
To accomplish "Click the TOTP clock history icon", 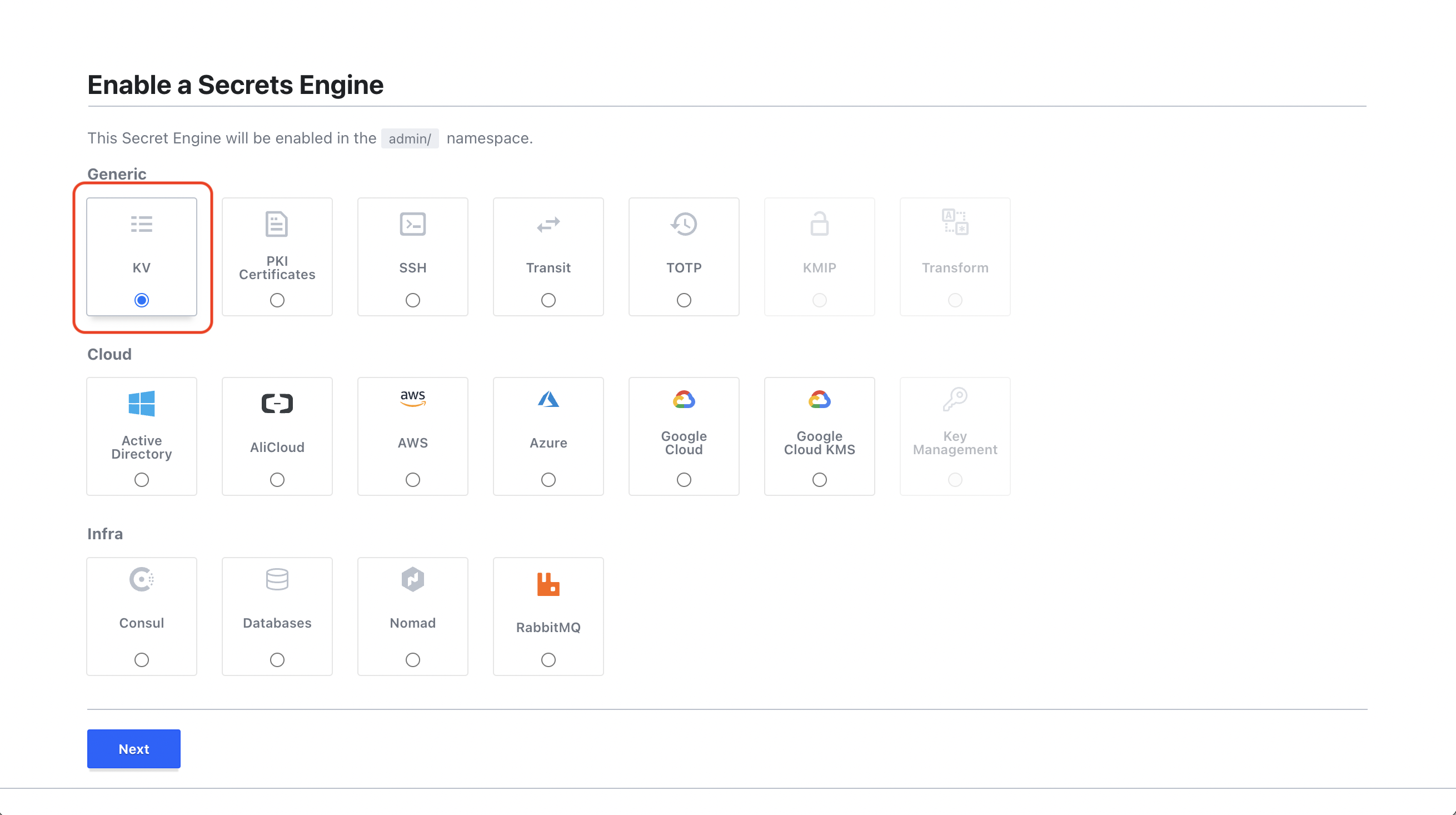I will [x=684, y=225].
